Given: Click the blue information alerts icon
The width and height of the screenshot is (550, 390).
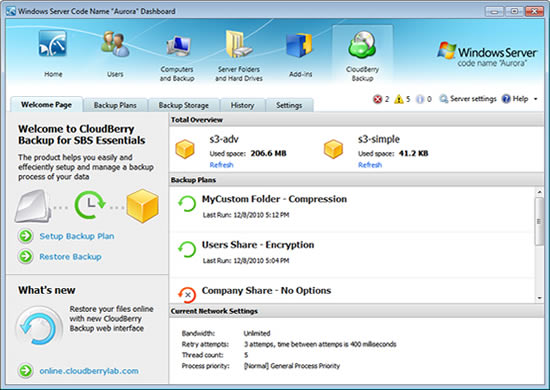Looking at the screenshot, I should coord(420,100).
